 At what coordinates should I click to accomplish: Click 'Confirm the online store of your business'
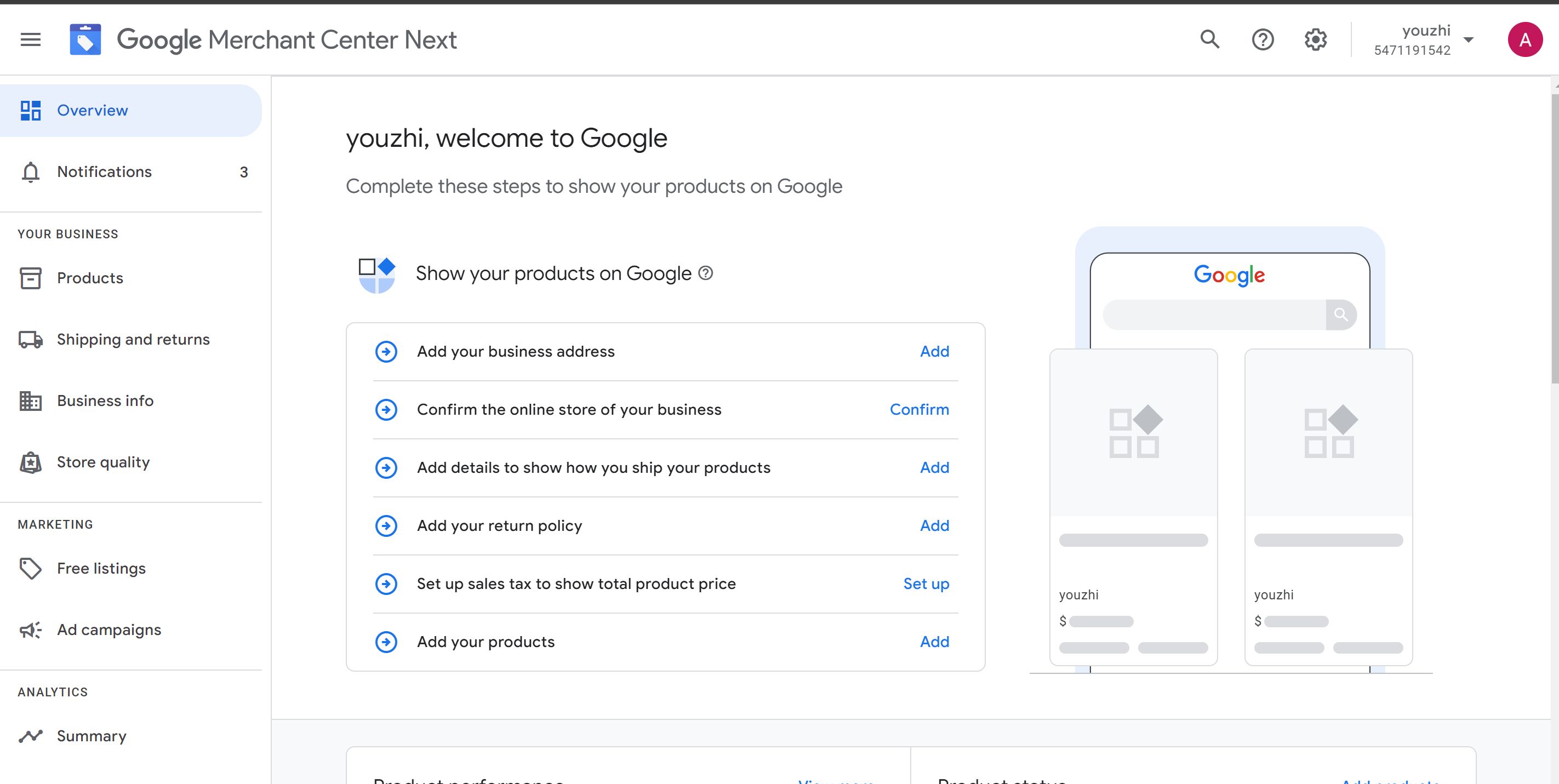pyautogui.click(x=569, y=410)
